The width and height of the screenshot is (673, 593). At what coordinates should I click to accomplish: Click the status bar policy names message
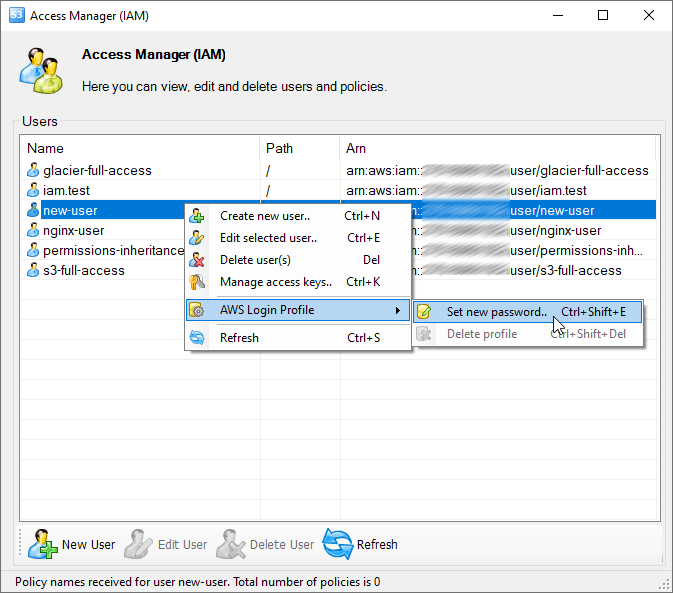[197, 582]
